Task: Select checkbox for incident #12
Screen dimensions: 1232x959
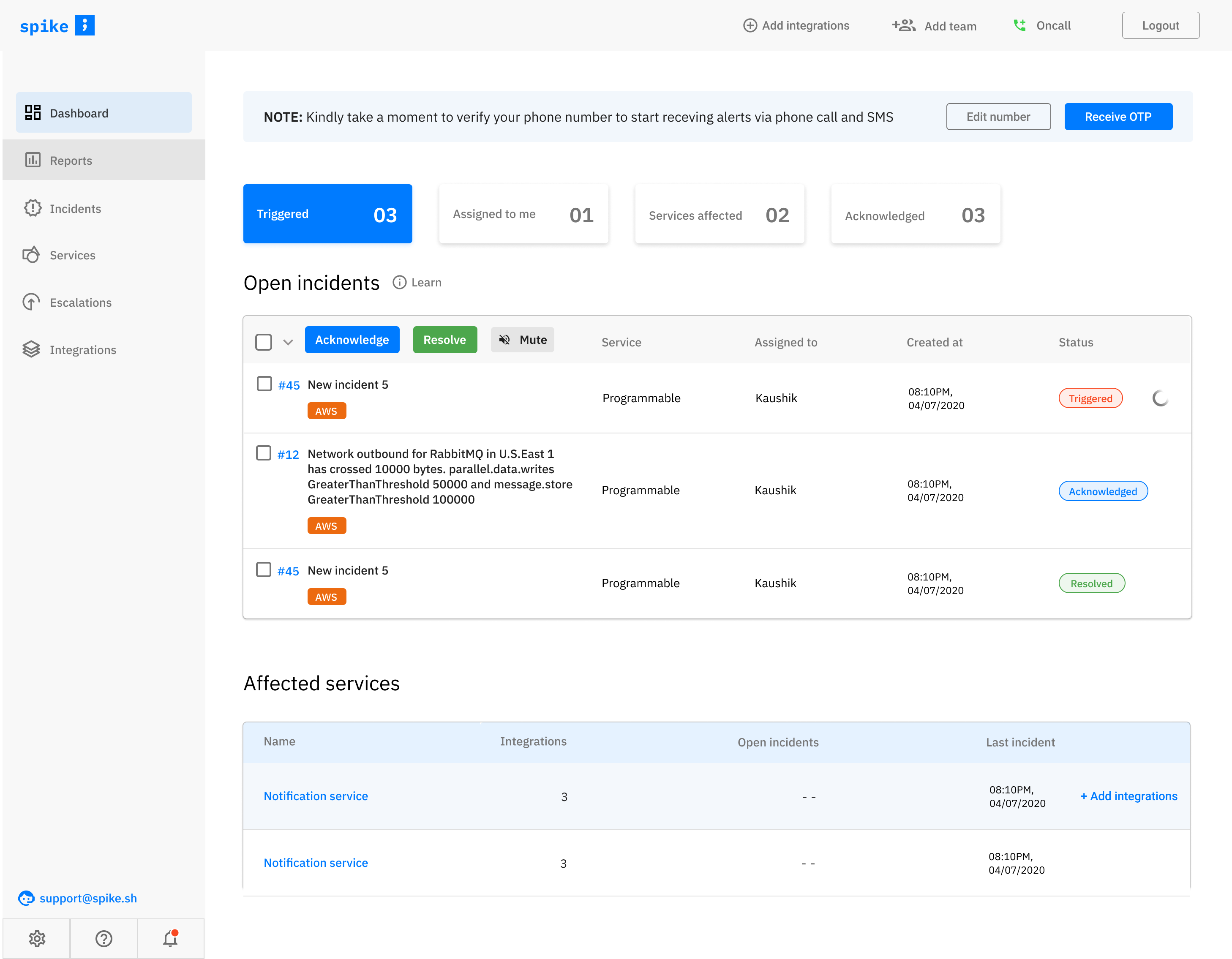Action: coord(264,453)
